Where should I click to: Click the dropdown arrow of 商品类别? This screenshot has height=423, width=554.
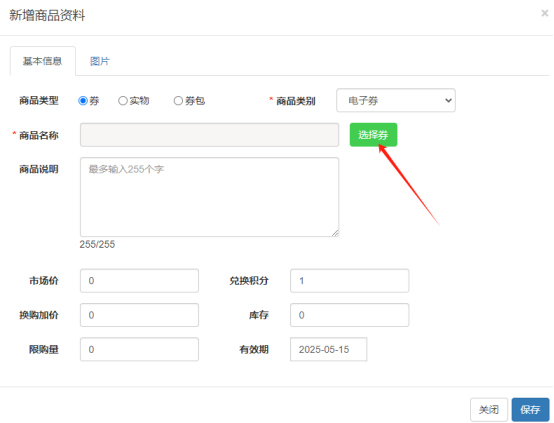[448, 100]
